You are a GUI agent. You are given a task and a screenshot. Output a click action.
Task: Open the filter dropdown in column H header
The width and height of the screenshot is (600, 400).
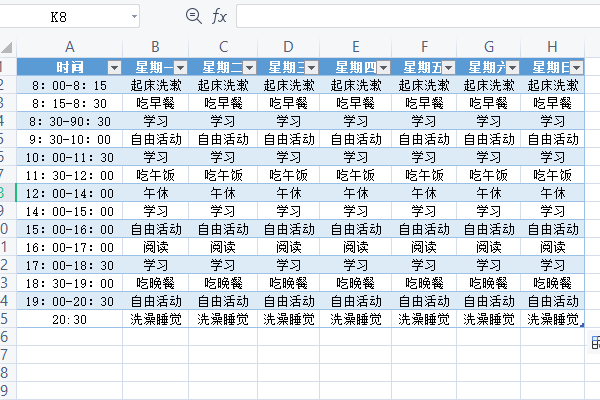(577, 68)
